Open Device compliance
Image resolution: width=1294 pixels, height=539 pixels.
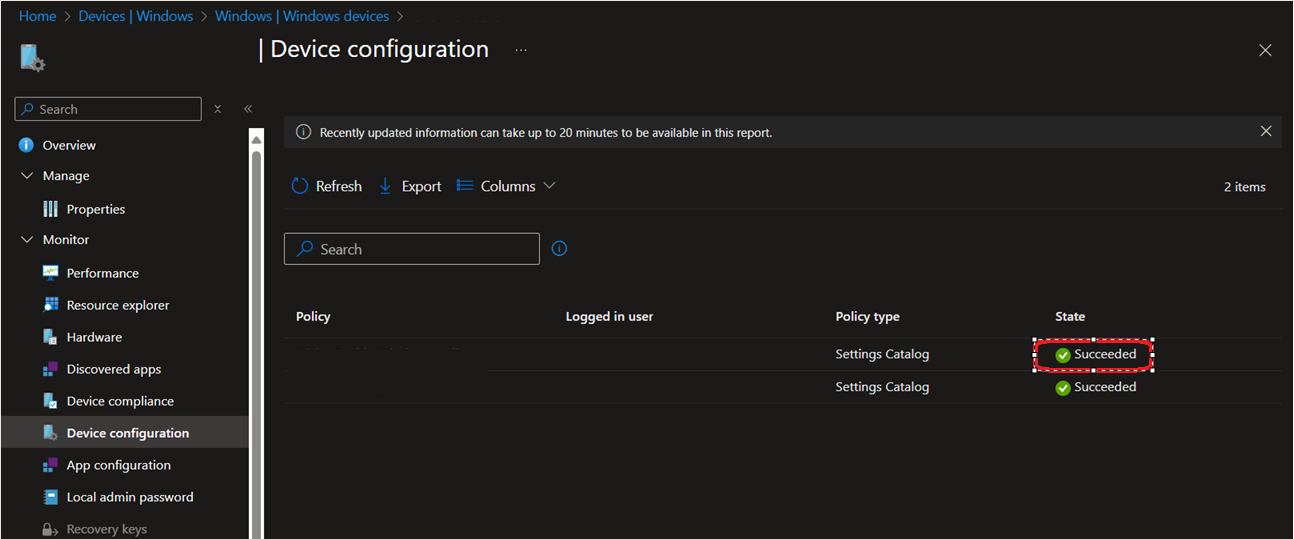pos(120,401)
